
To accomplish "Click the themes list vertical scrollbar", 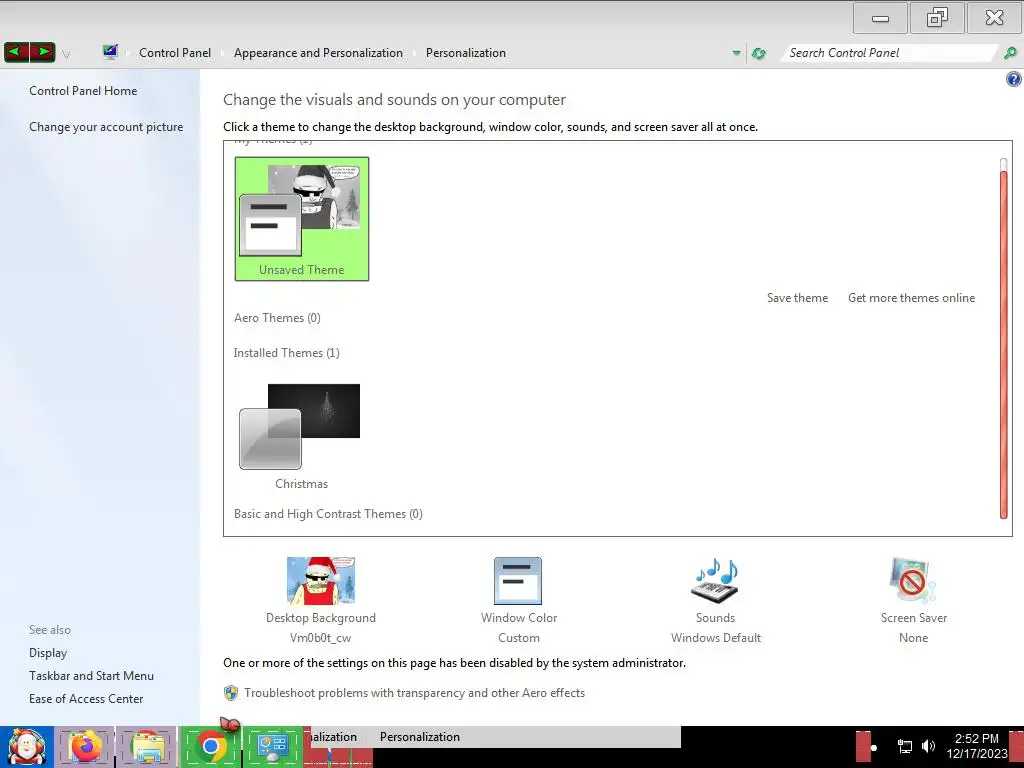I will click(1004, 338).
